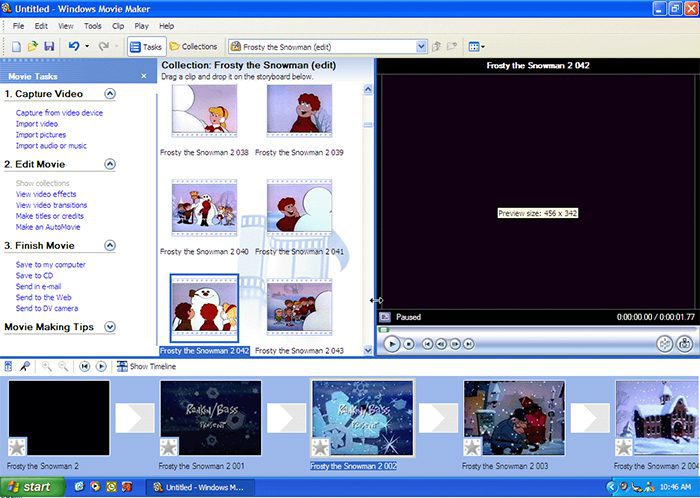Open the Help menu
The height and width of the screenshot is (498, 700).
[x=167, y=26]
